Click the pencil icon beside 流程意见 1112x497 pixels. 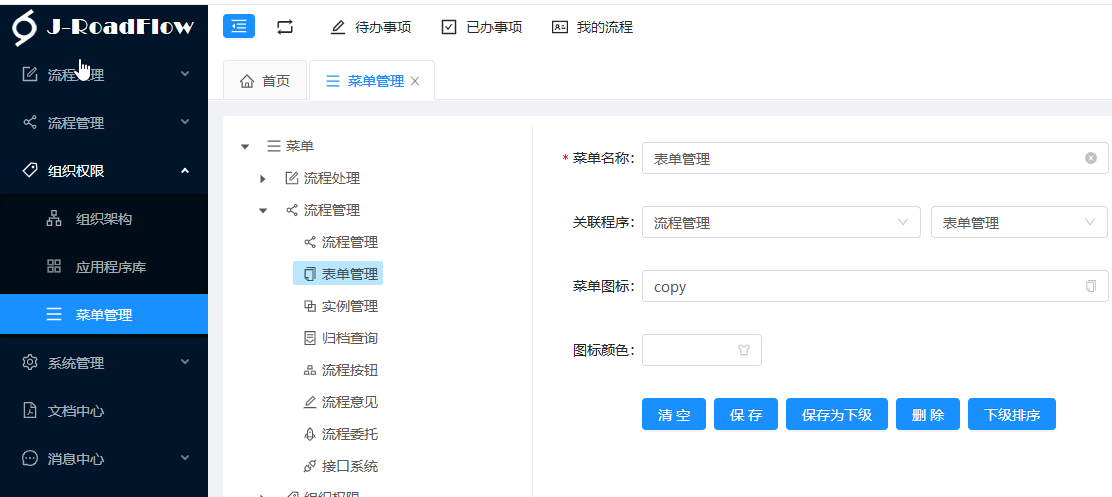(x=309, y=401)
